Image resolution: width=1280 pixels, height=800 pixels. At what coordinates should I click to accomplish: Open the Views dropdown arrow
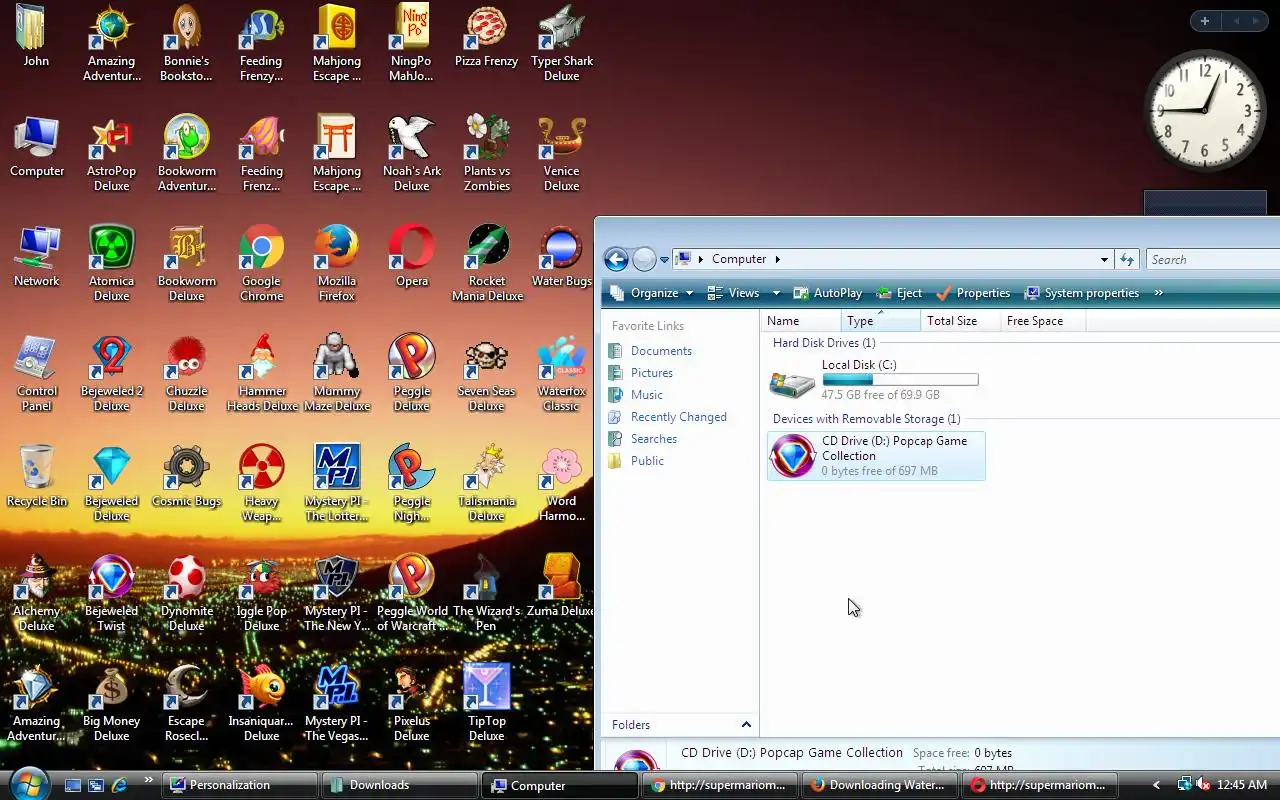[x=776, y=293]
